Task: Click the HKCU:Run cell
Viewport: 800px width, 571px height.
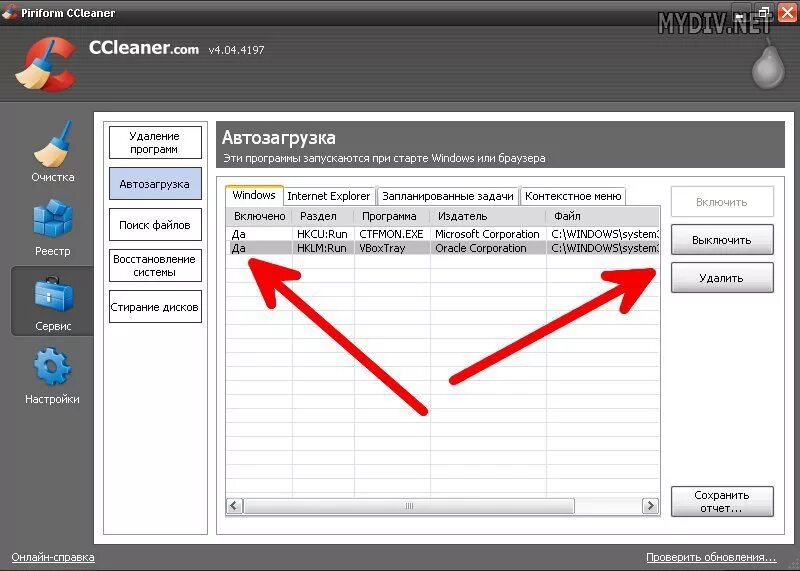Action: 322,234
